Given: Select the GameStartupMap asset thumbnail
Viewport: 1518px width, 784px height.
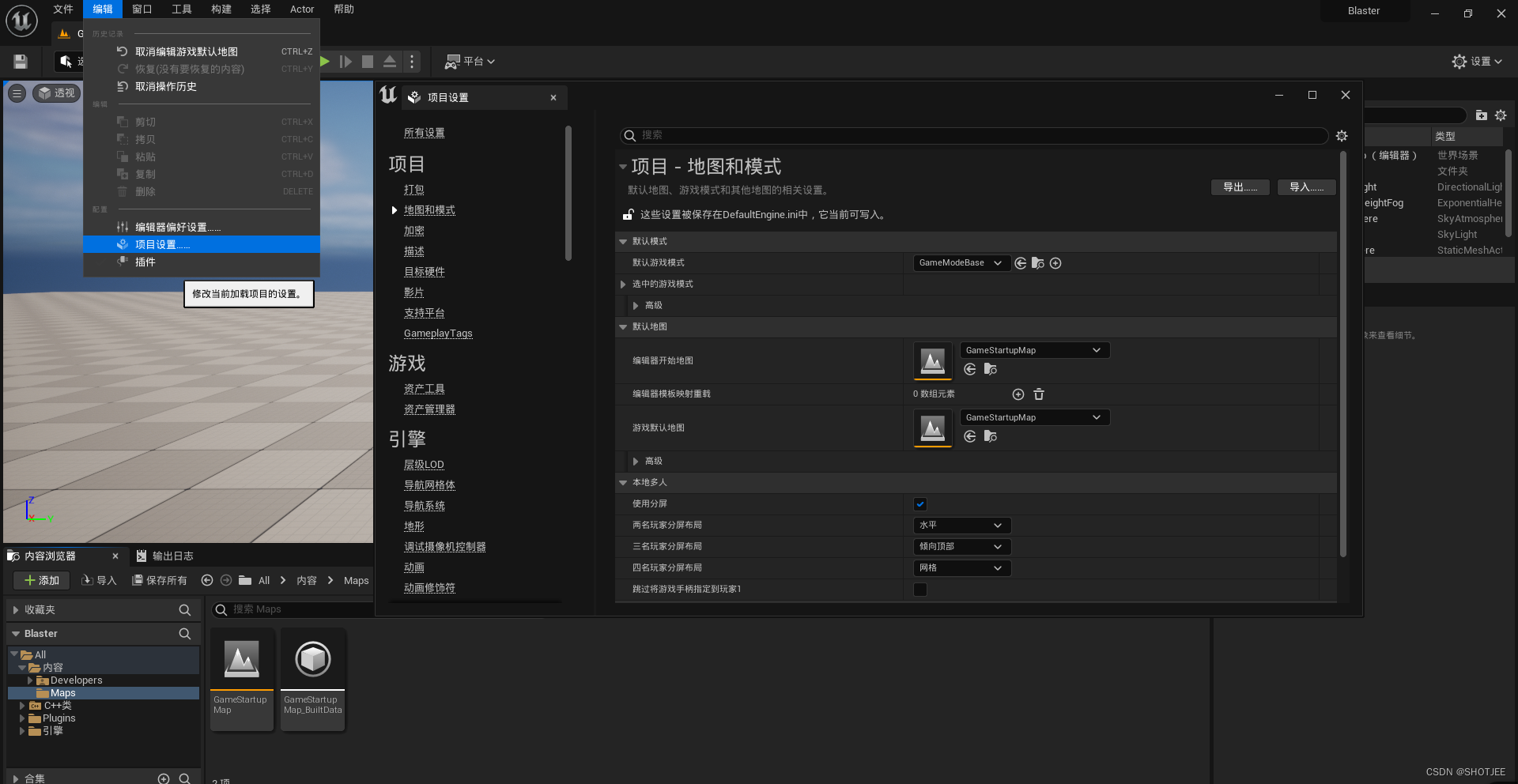Looking at the screenshot, I should click(242, 679).
